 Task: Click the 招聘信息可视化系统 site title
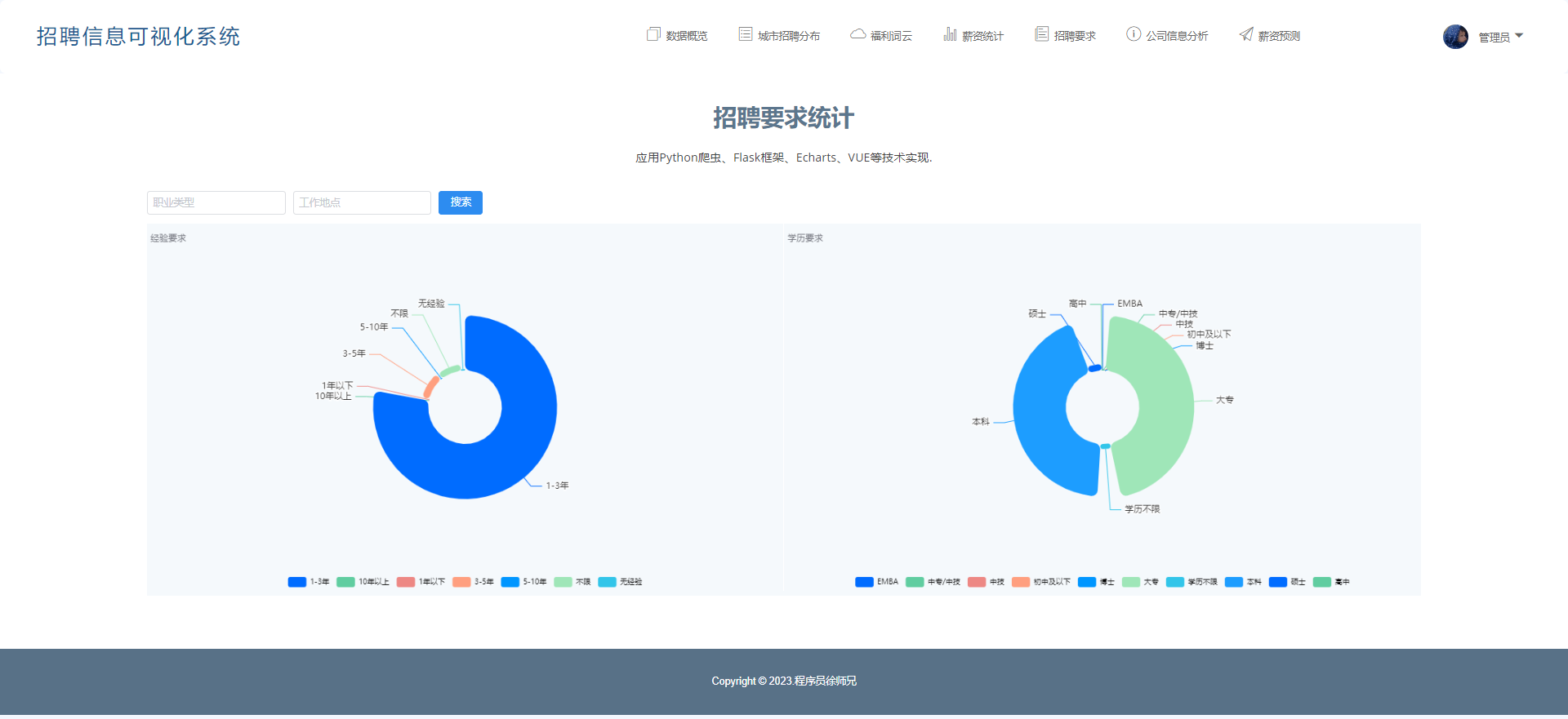(139, 37)
